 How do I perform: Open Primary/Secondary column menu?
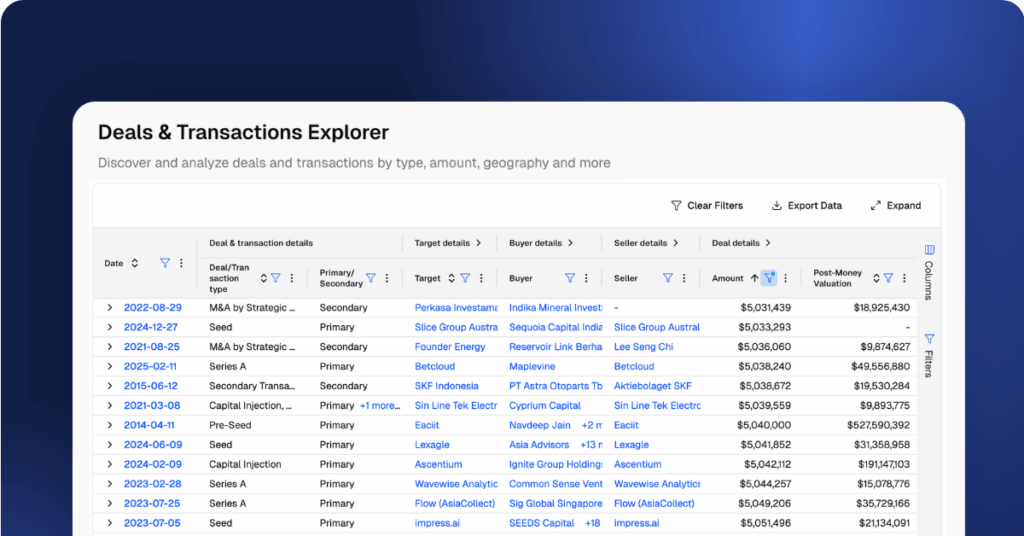(387, 278)
